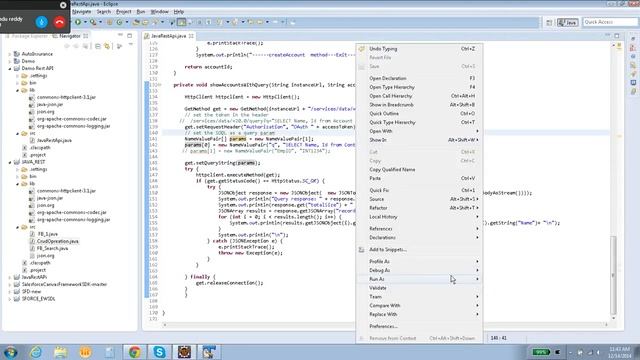This screenshot has height=360, width=640.
Task: Collapse the Demo Rest API project
Action: [x=9, y=68]
